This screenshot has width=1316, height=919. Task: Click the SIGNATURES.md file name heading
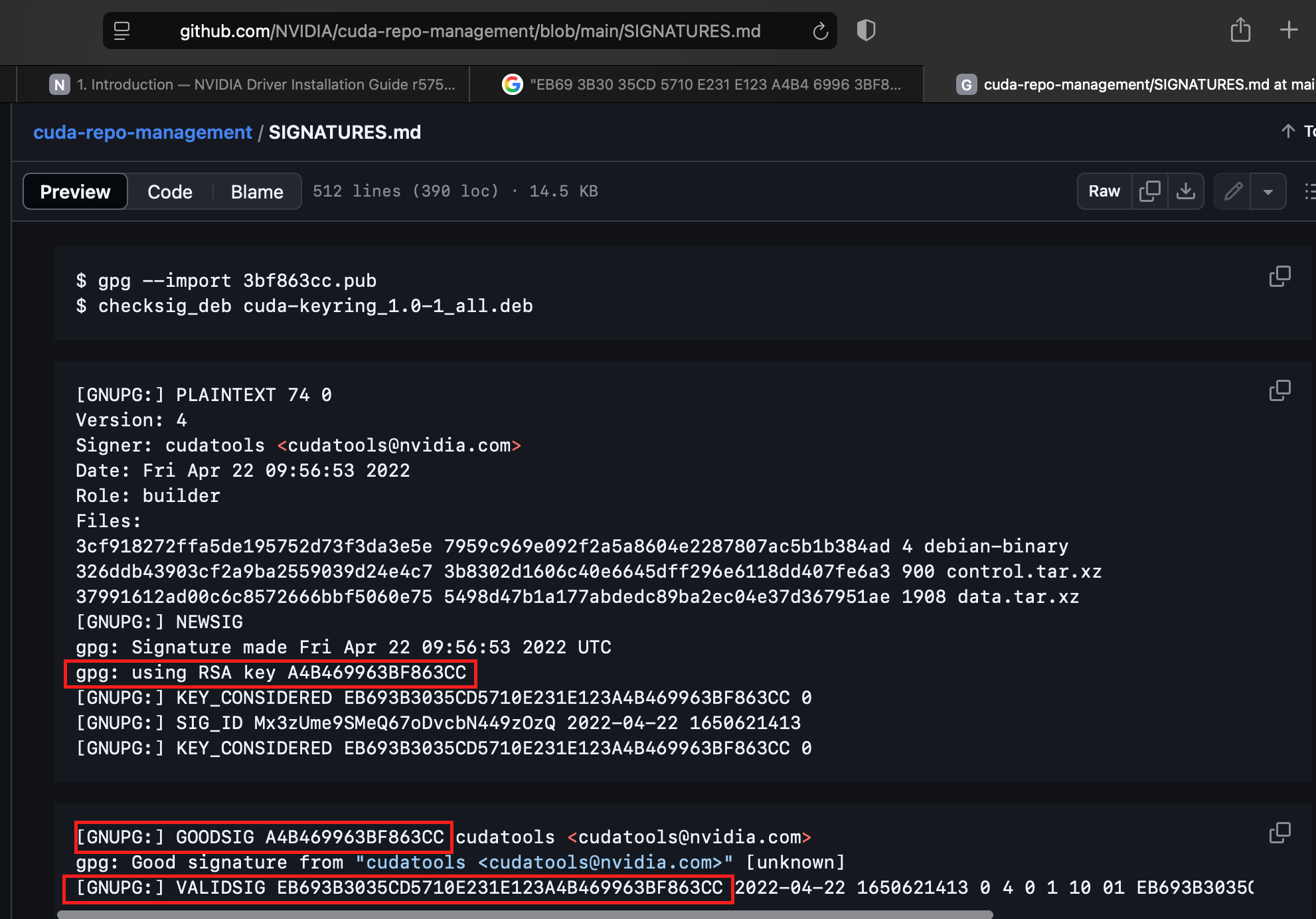(345, 132)
